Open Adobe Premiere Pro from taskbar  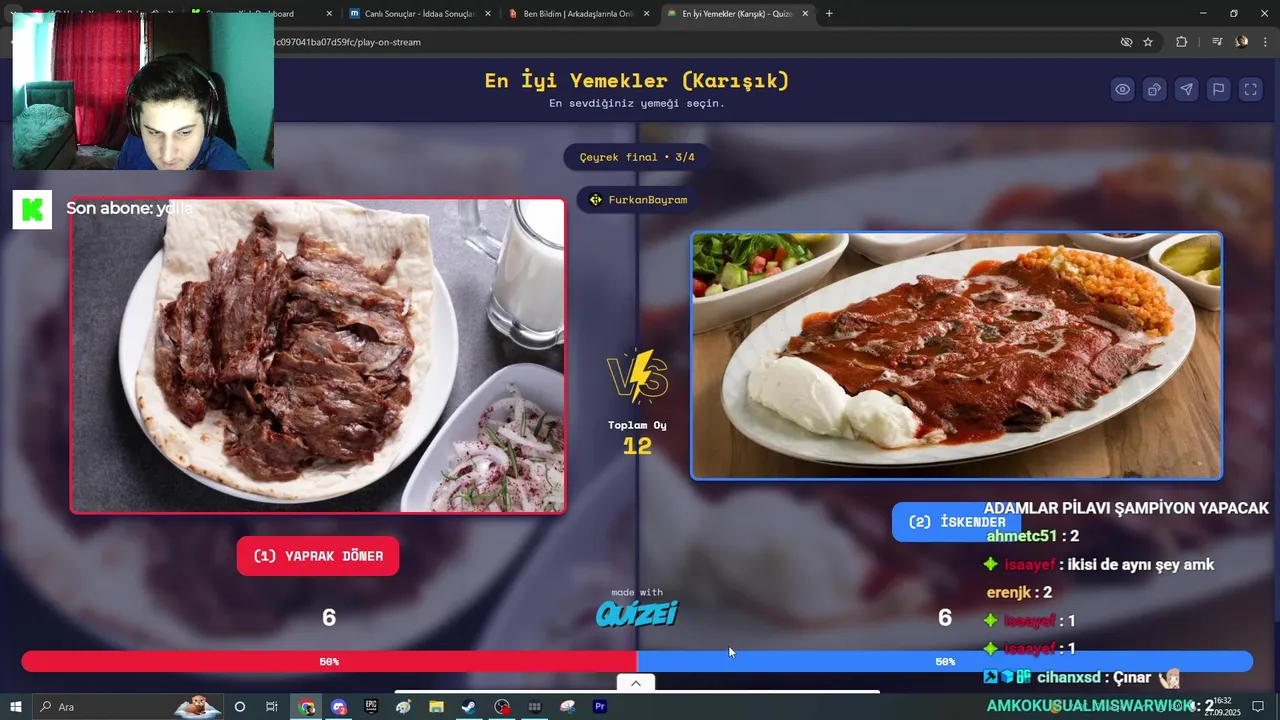click(x=600, y=707)
